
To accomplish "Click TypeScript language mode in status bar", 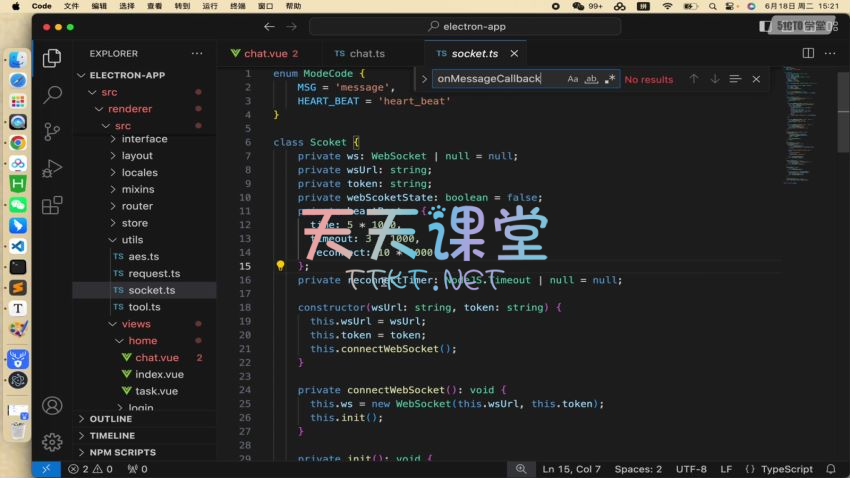I will coord(786,469).
